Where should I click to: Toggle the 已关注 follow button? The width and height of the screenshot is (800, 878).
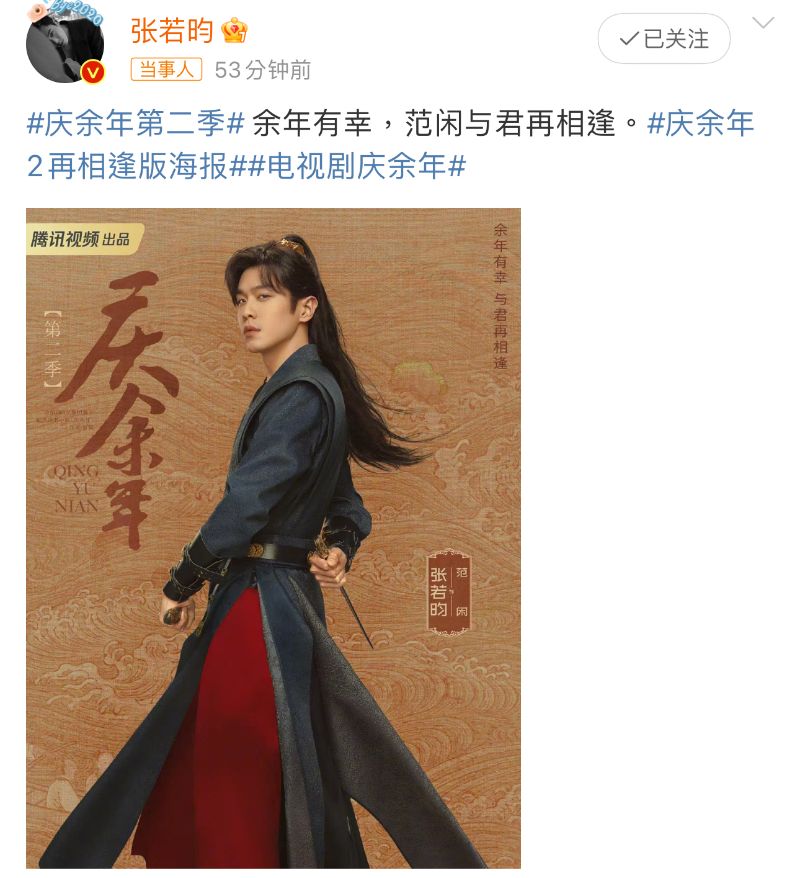(664, 39)
